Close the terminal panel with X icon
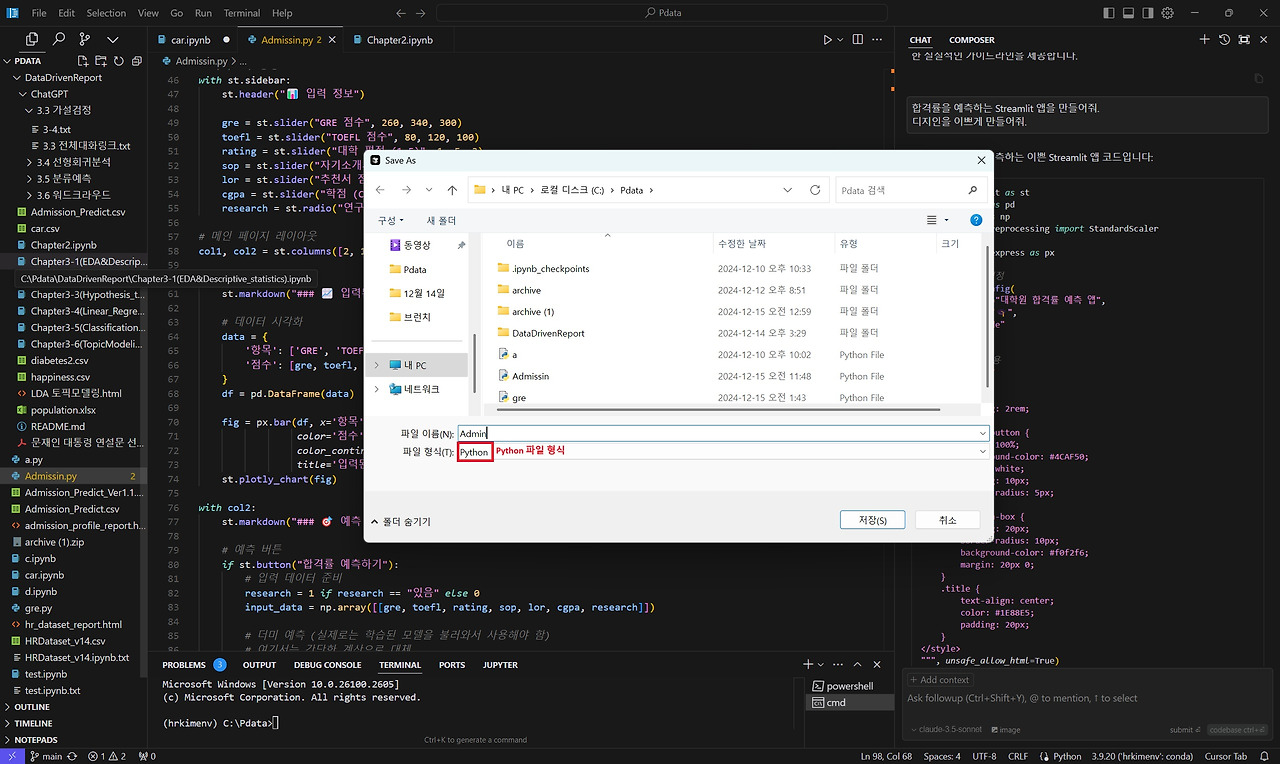1280x764 pixels. pos(878,665)
